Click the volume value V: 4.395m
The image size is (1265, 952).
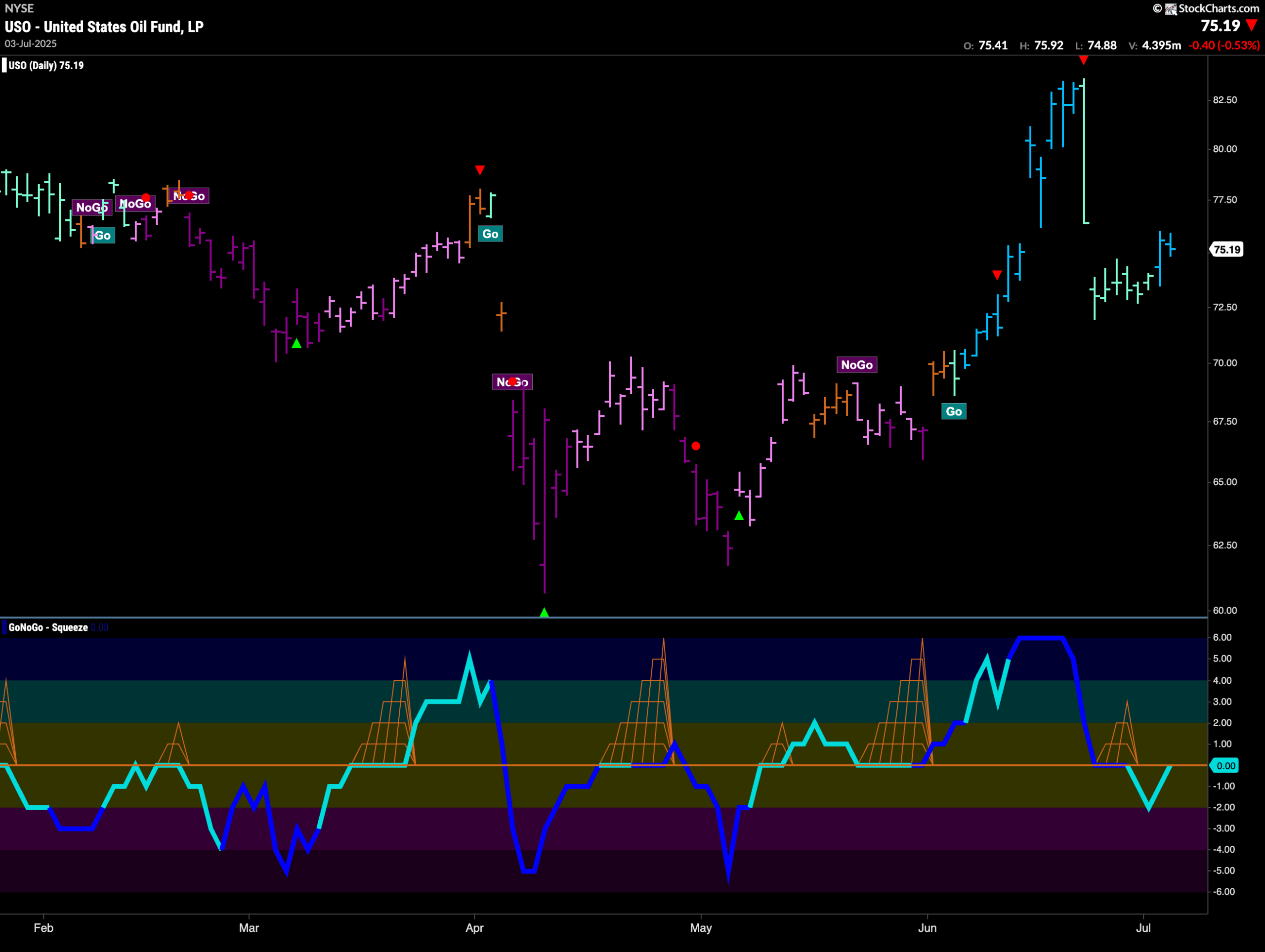coord(1155,45)
